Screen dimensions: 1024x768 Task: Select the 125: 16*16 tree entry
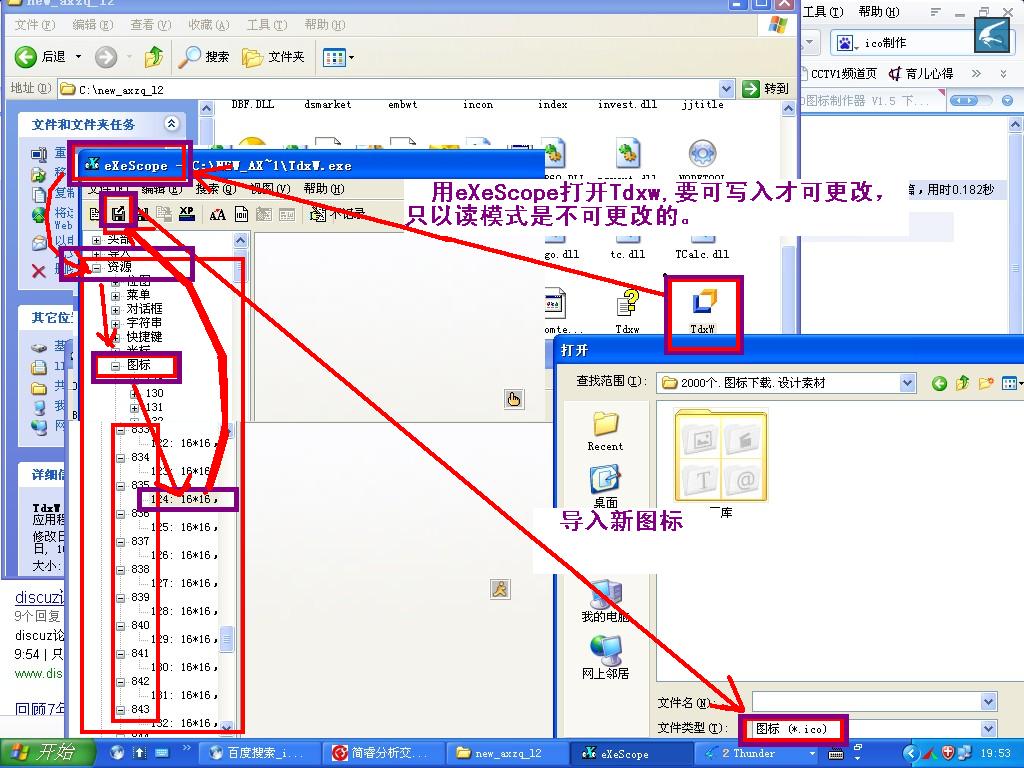pos(184,527)
